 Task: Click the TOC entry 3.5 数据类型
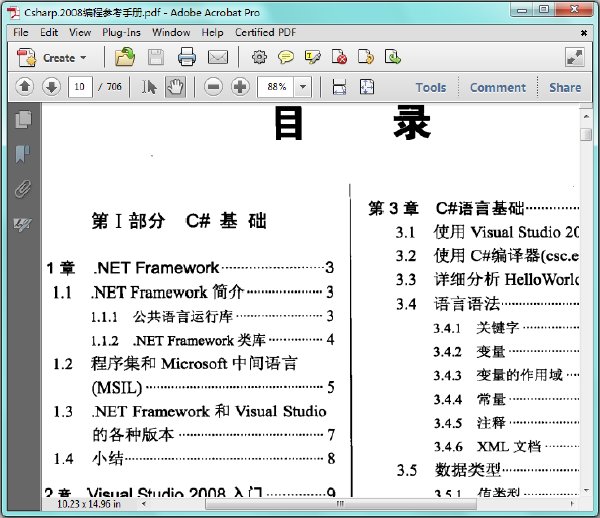pos(488,470)
